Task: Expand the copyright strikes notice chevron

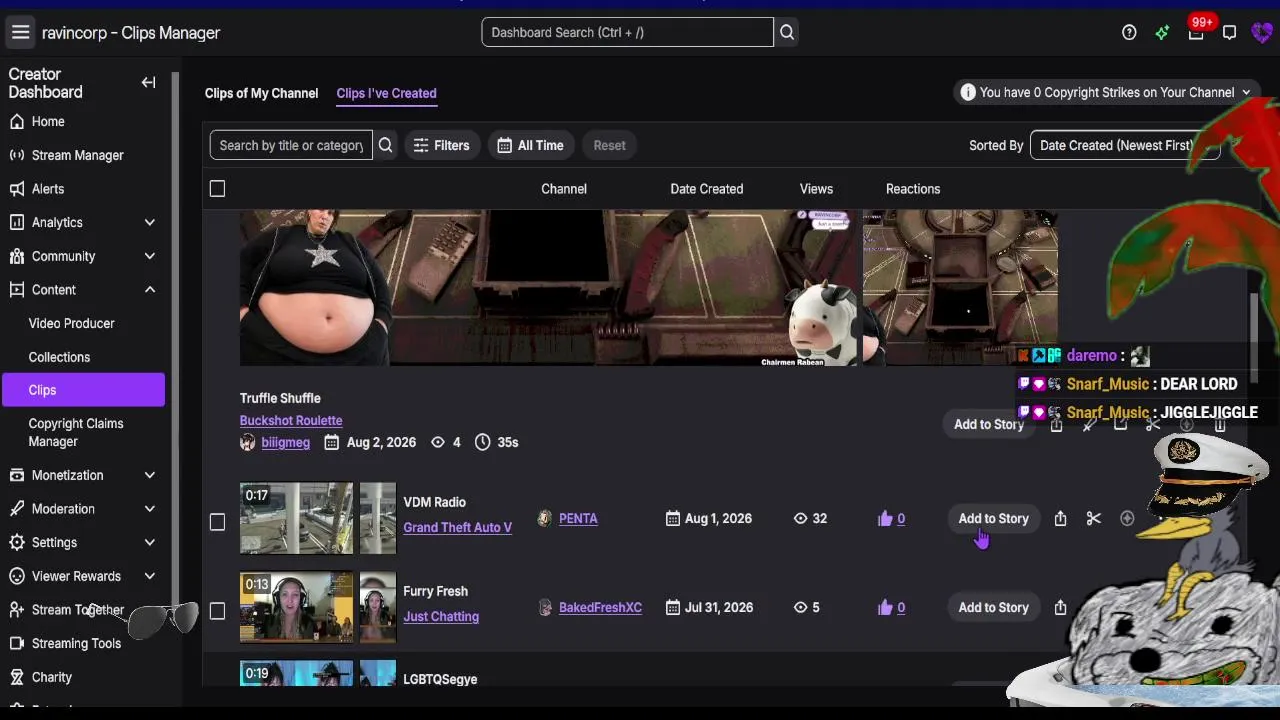Action: point(1246,92)
